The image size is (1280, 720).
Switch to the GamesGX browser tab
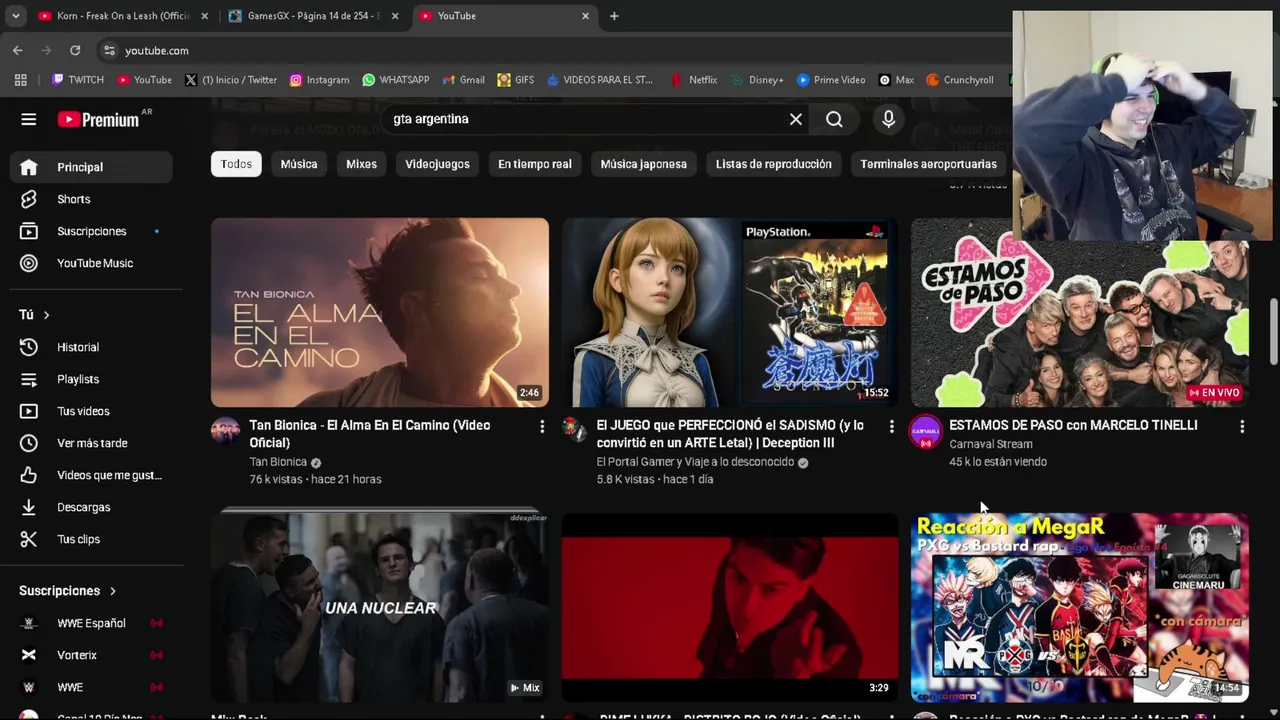(x=313, y=16)
